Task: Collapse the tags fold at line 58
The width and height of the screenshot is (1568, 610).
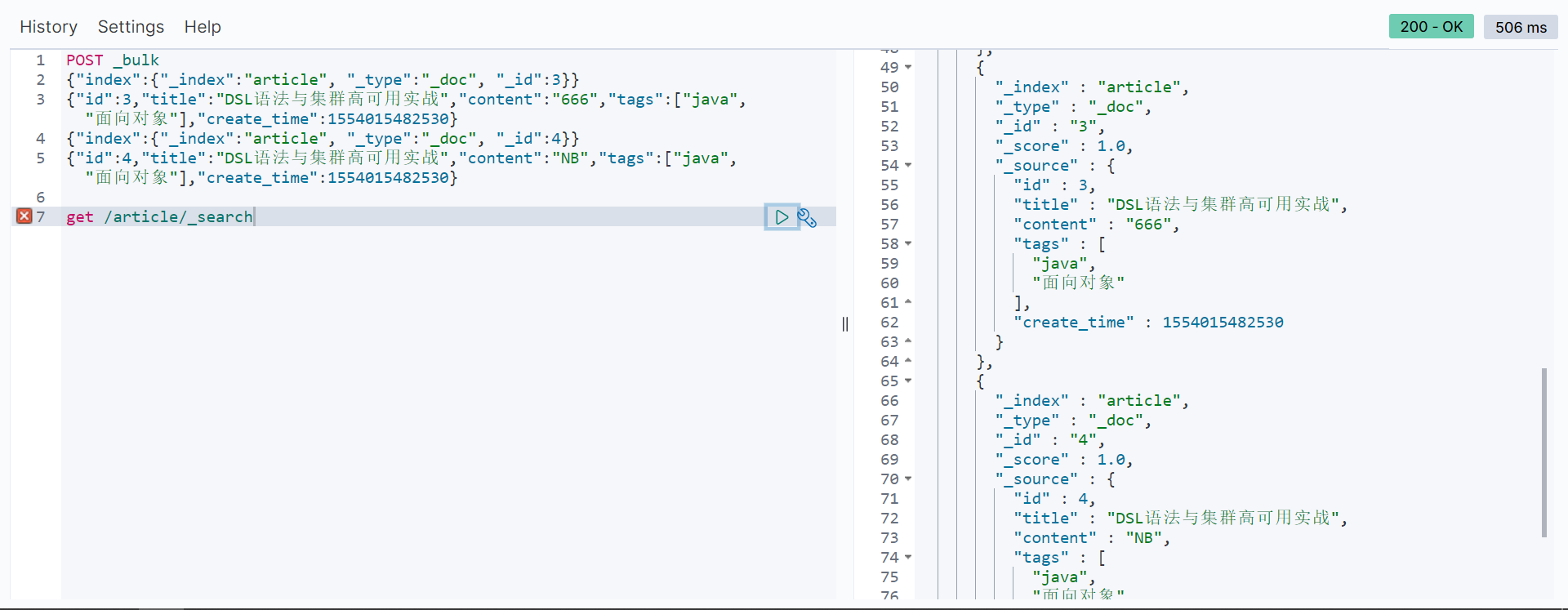Action: [x=908, y=244]
